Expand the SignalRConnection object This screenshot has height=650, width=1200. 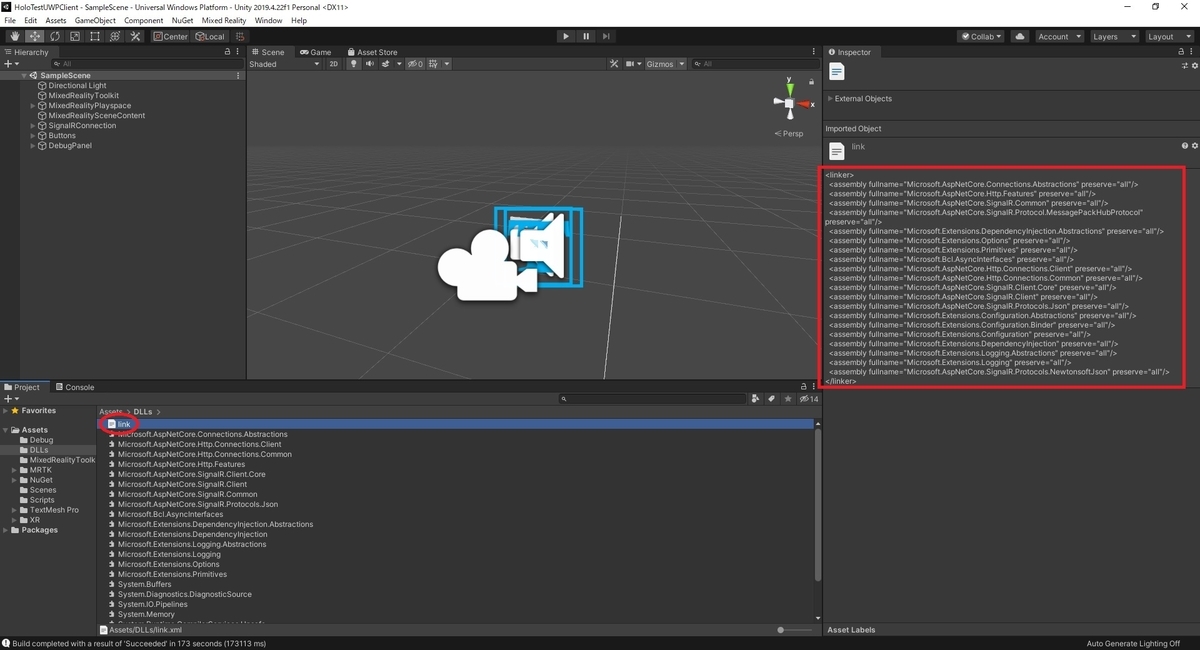tap(32, 126)
